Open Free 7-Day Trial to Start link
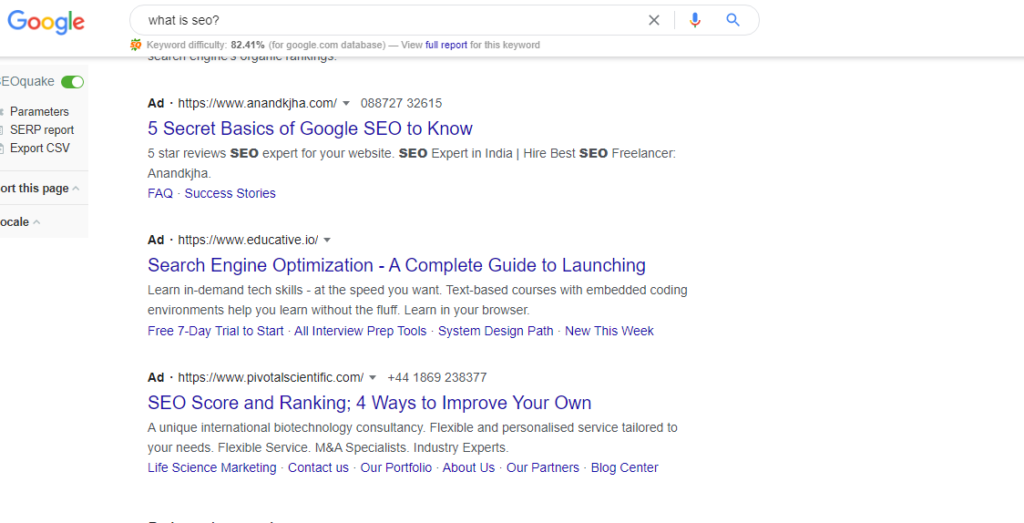1024x523 pixels. point(216,331)
